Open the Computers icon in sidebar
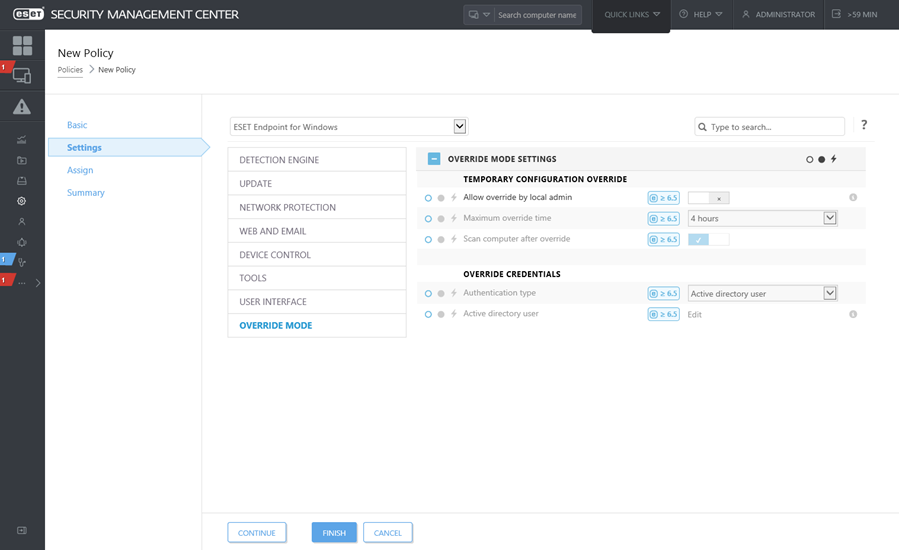Viewport: 900px width, 550px height. (x=22, y=76)
